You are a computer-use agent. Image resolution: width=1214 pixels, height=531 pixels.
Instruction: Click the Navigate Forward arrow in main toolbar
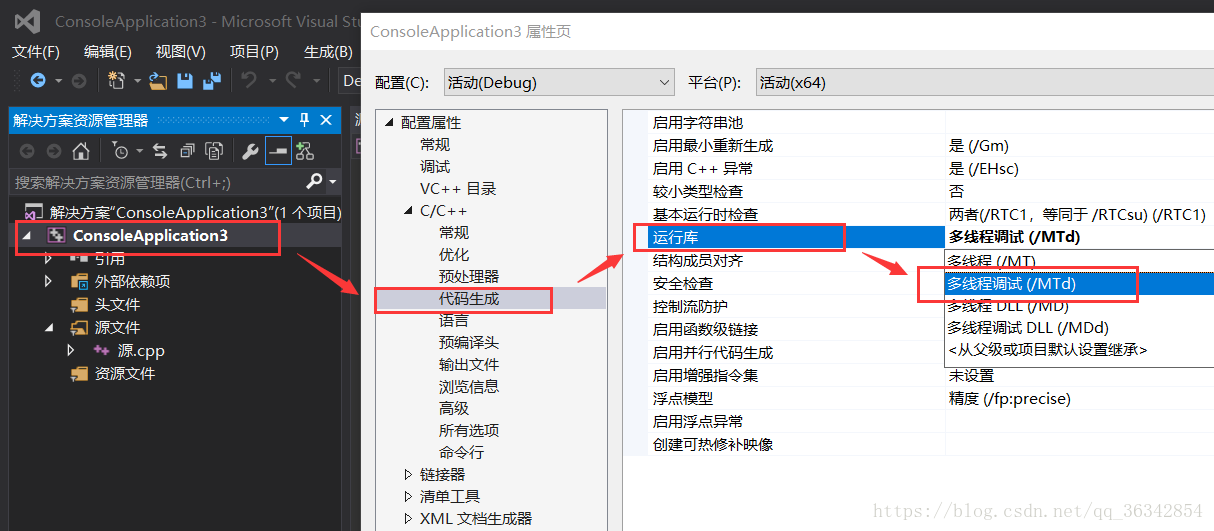pyautogui.click(x=78, y=80)
